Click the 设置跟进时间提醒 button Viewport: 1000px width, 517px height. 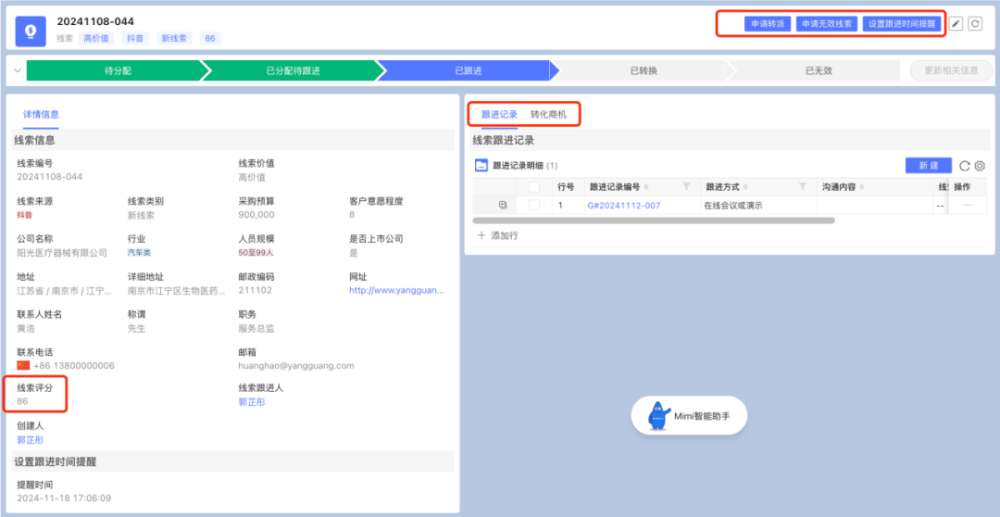point(902,24)
